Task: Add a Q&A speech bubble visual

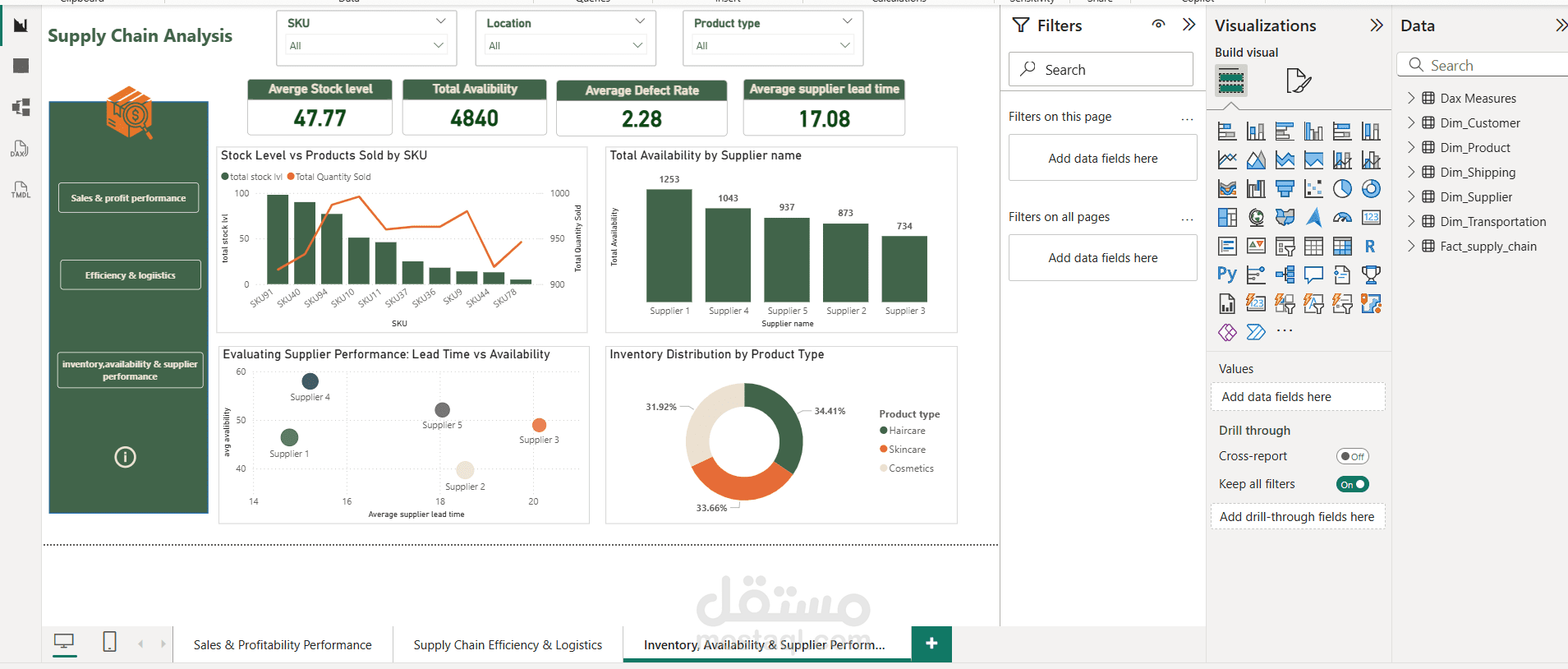Action: [x=1313, y=275]
